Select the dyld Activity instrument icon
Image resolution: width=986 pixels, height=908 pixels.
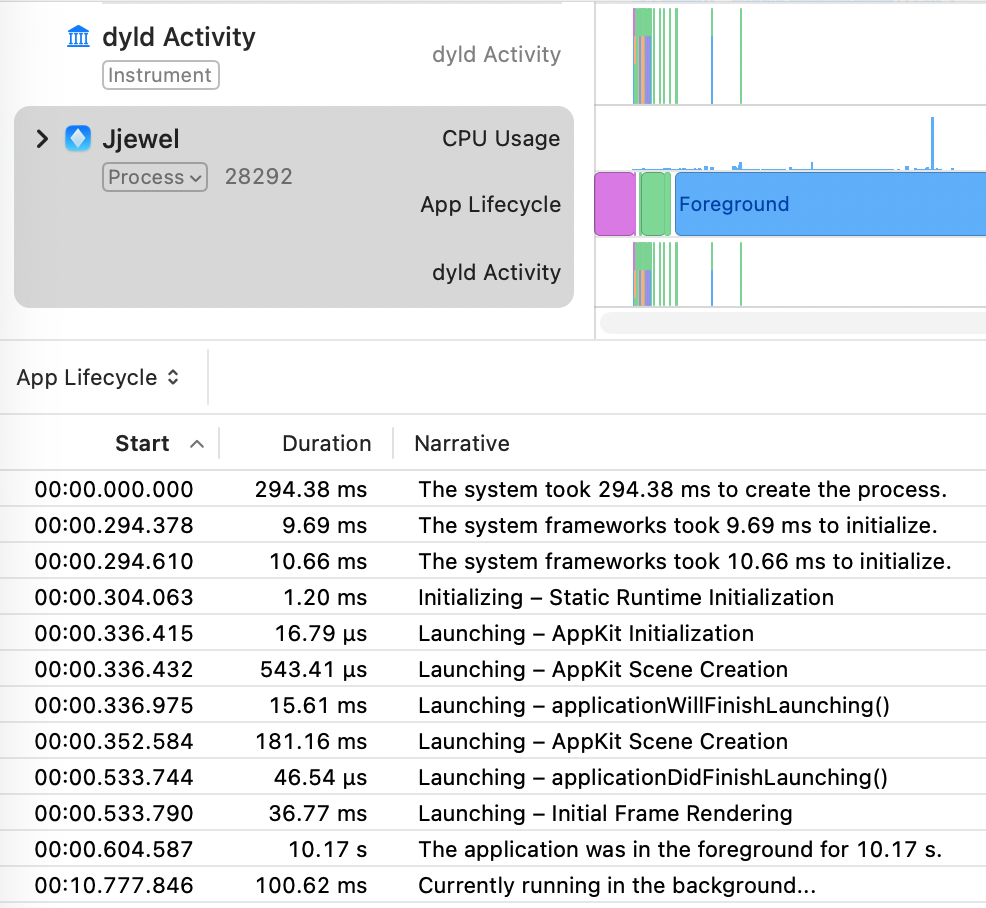78,36
